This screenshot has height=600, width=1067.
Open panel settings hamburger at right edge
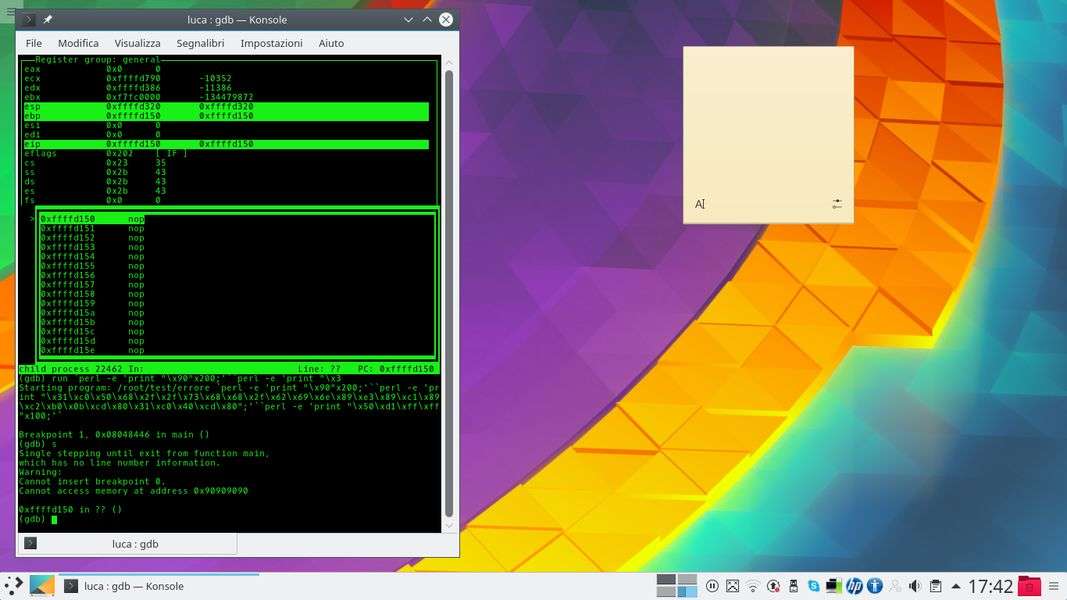[1055, 586]
